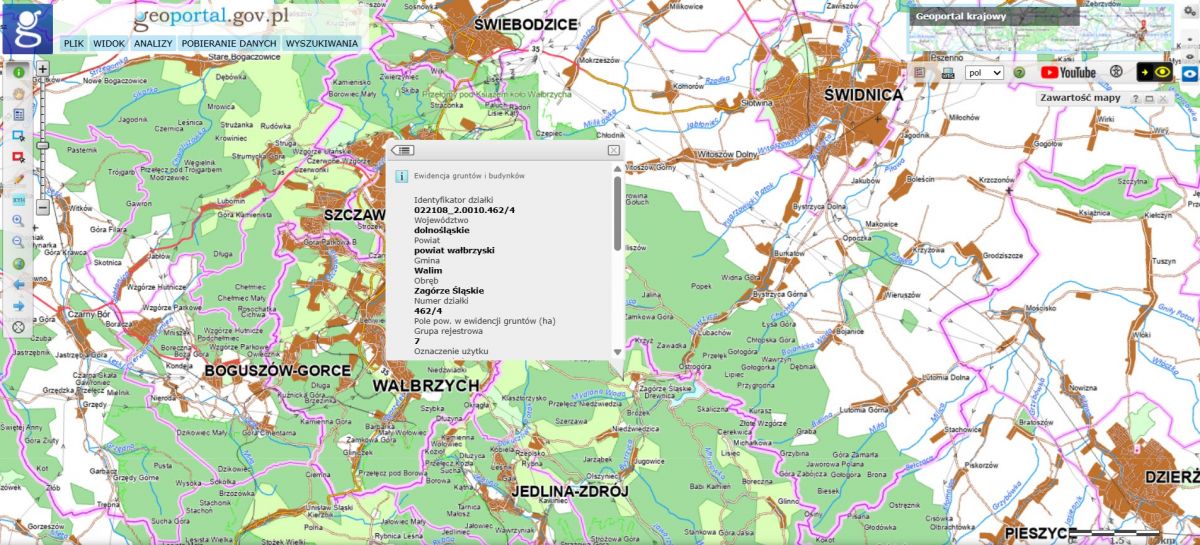Click the crosshair locate tool
The image size is (1200, 545).
(18, 327)
